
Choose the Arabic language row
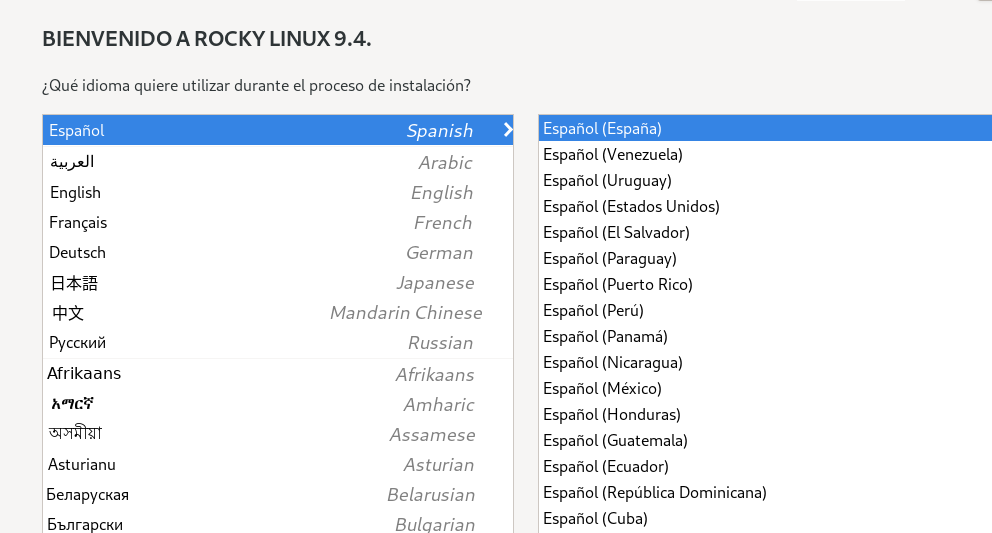[x=278, y=162]
